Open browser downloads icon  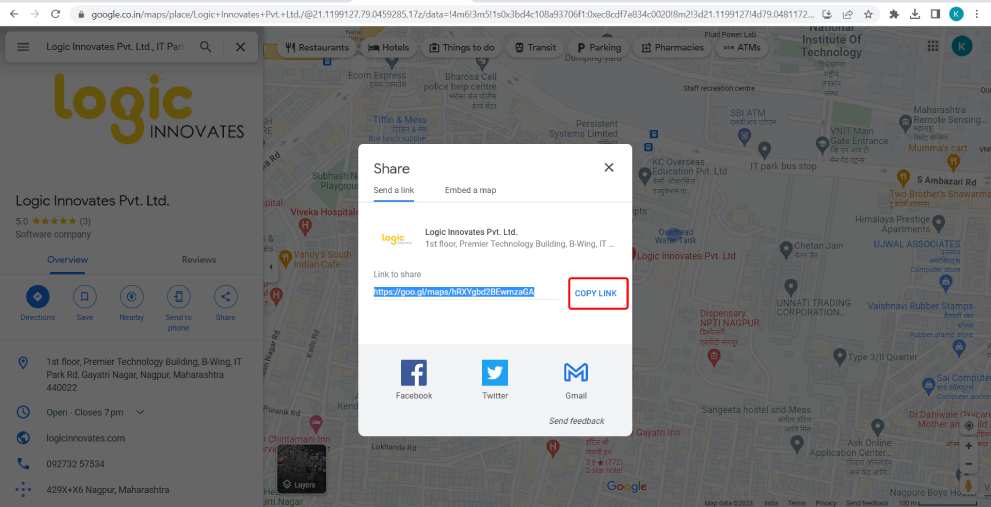(915, 13)
